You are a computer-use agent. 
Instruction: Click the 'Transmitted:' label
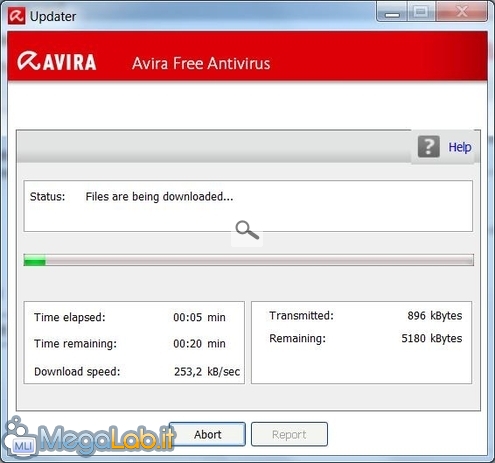point(301,315)
